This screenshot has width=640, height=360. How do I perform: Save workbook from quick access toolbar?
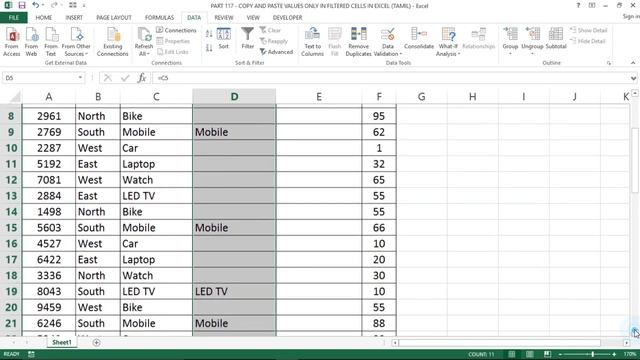tap(22, 5)
